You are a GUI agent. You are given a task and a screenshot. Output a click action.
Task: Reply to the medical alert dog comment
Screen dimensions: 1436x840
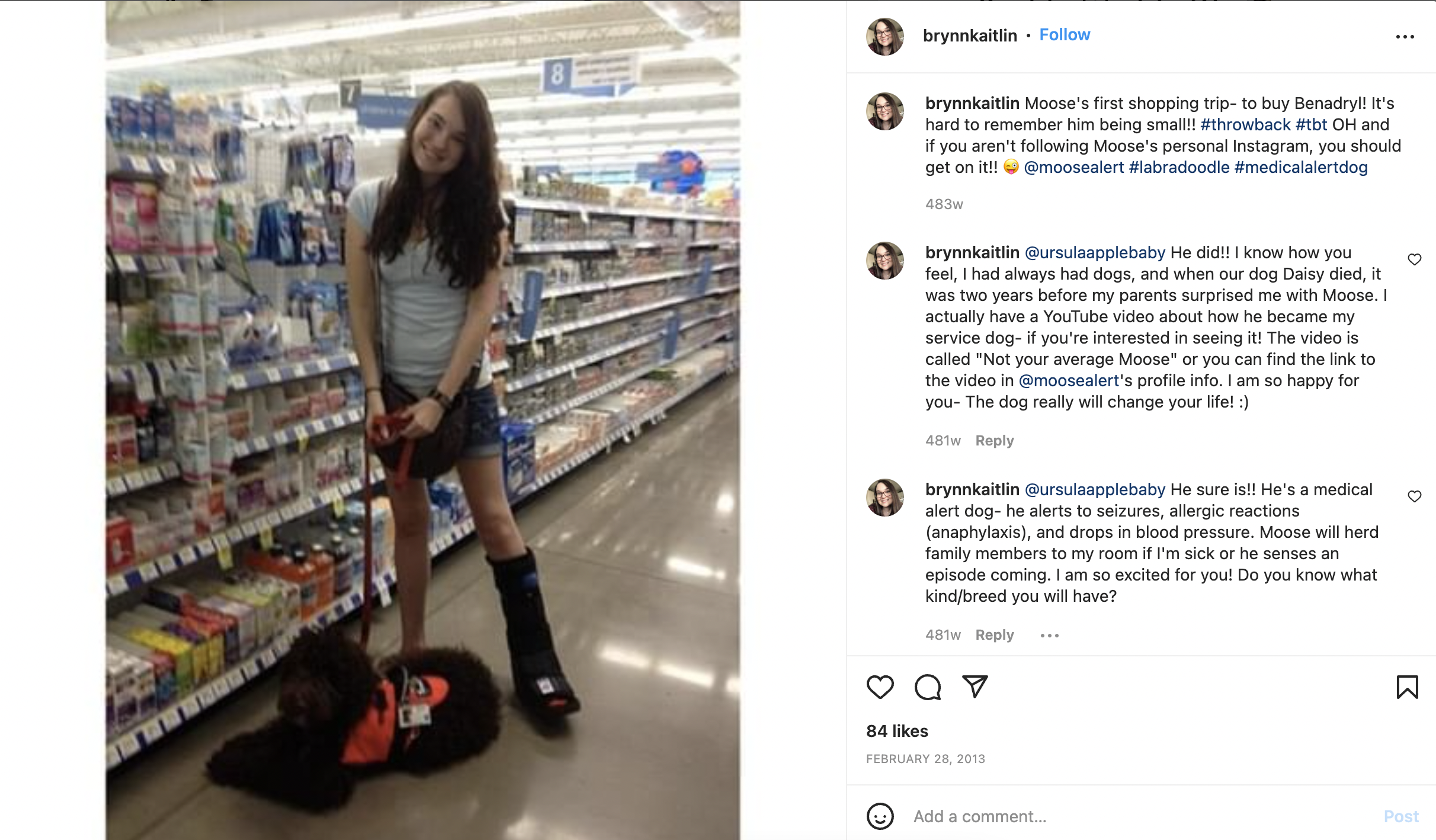995,635
